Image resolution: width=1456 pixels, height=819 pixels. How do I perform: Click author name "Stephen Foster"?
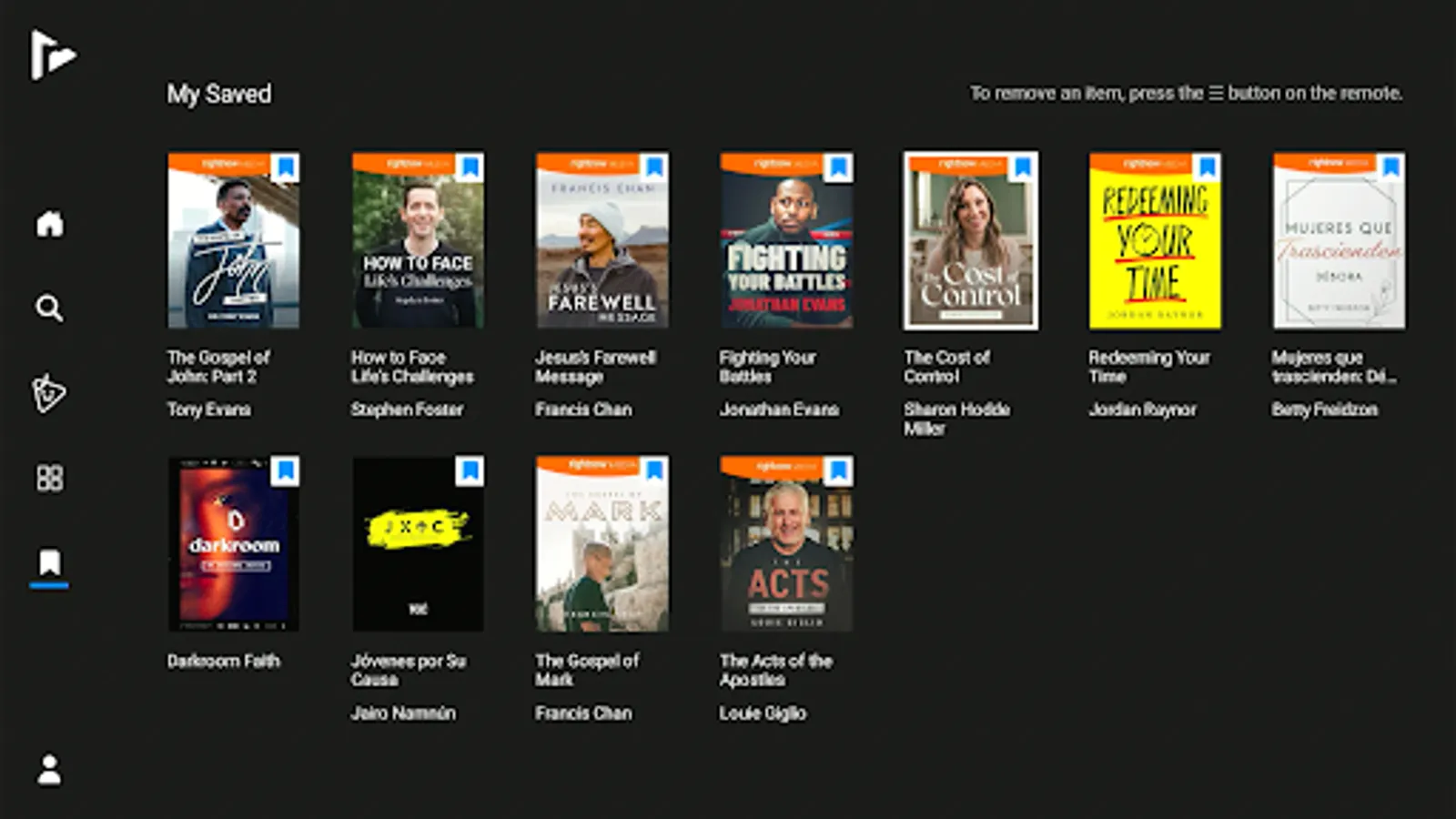407,409
